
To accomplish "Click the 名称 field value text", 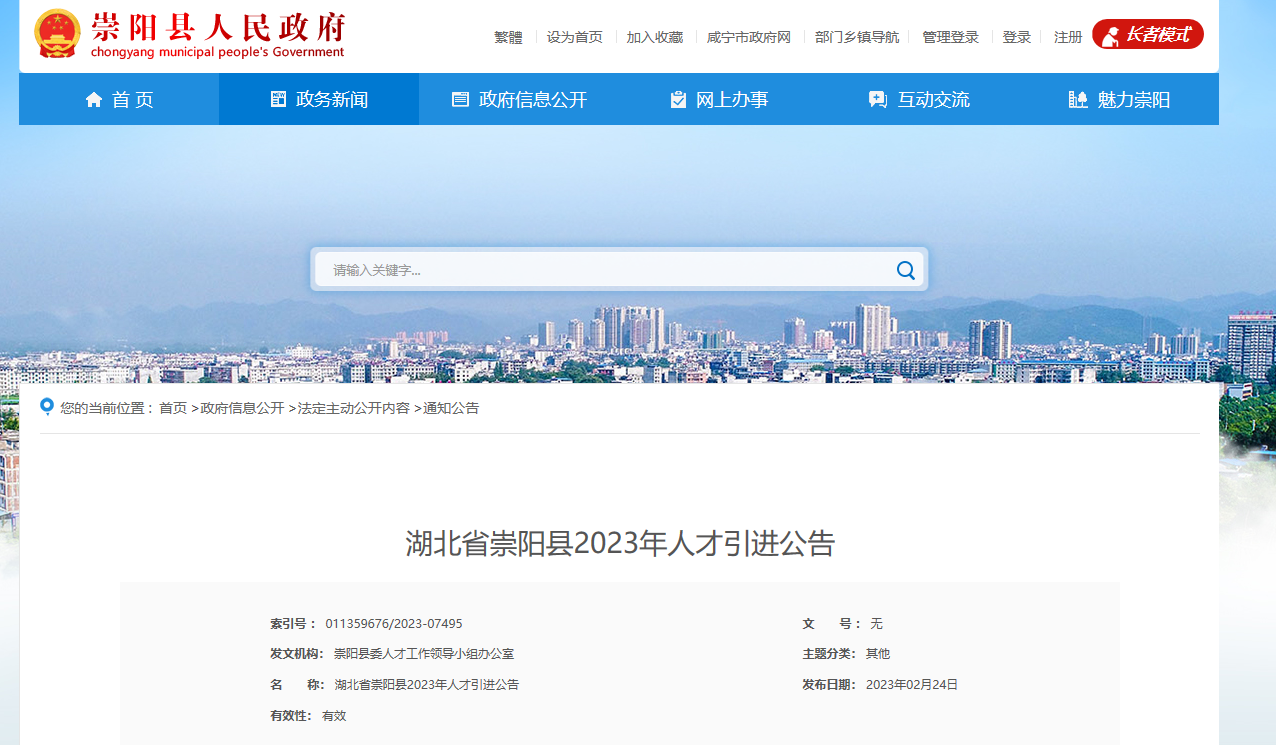I will [x=427, y=685].
